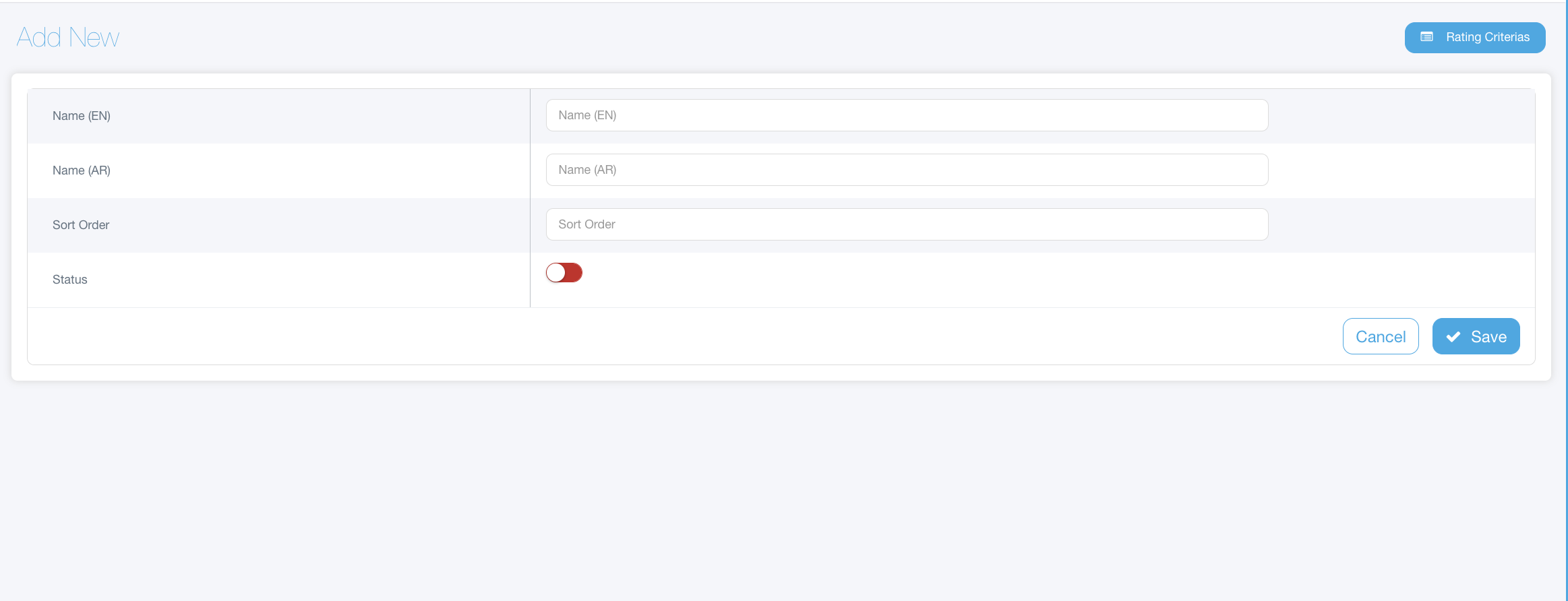Focus the Name (EN) text field

click(907, 115)
